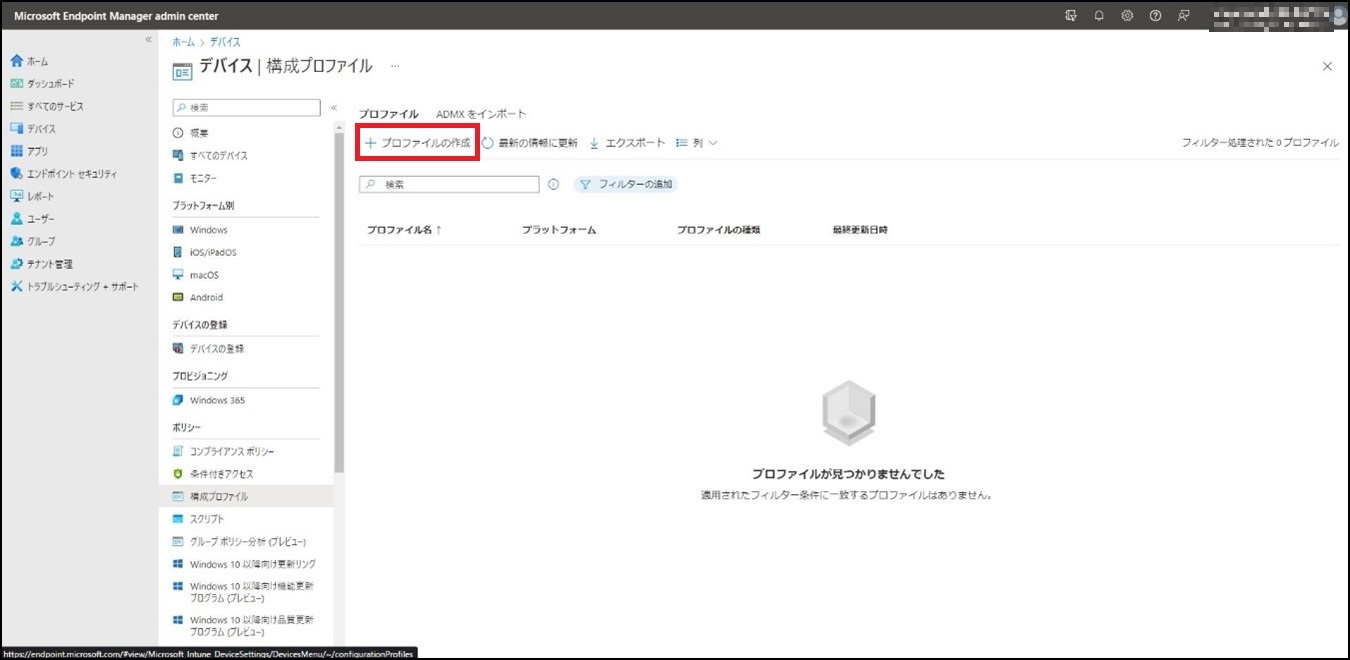This screenshot has width=1350, height=660.
Task: Click the テナント管理 icon
Action: pyautogui.click(x=16, y=264)
